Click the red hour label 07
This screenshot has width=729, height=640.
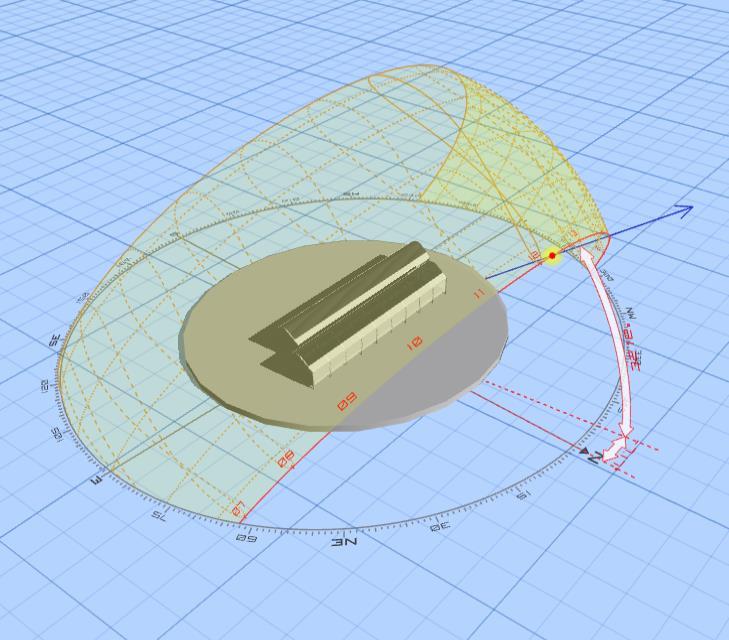point(239,509)
